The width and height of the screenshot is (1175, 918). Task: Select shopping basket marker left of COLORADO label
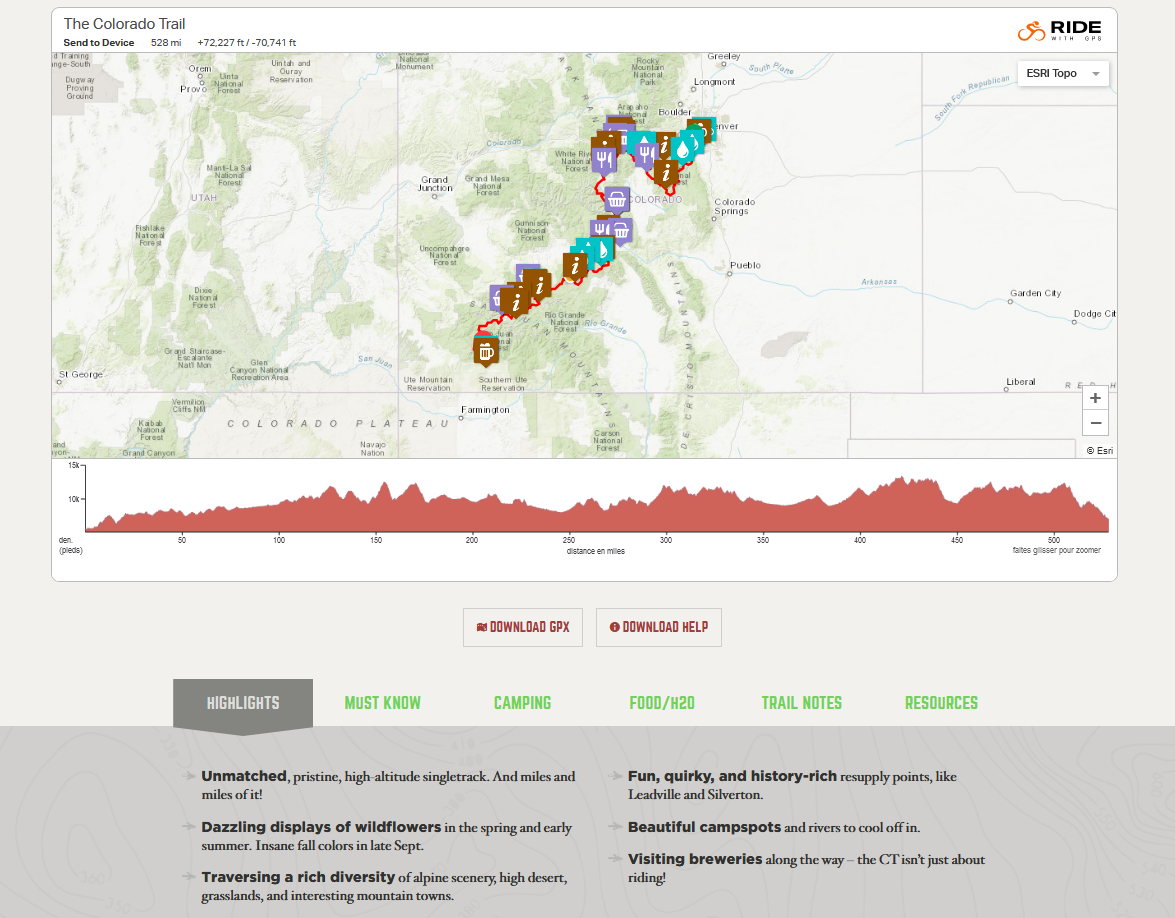coord(617,199)
